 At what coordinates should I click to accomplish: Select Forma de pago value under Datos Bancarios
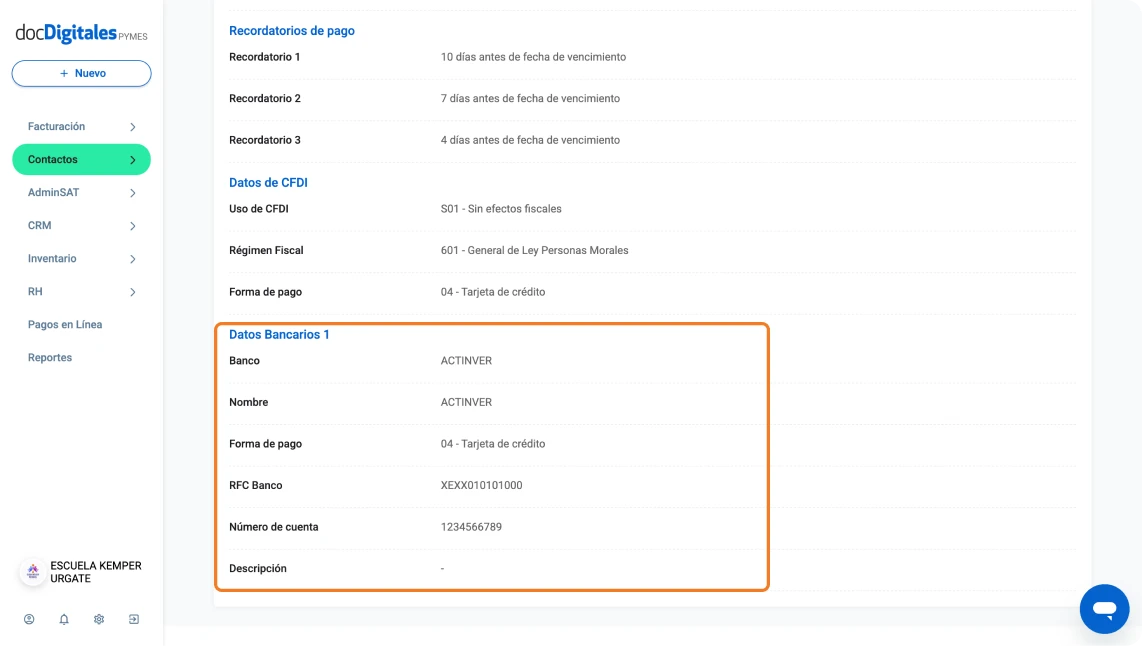coord(493,444)
